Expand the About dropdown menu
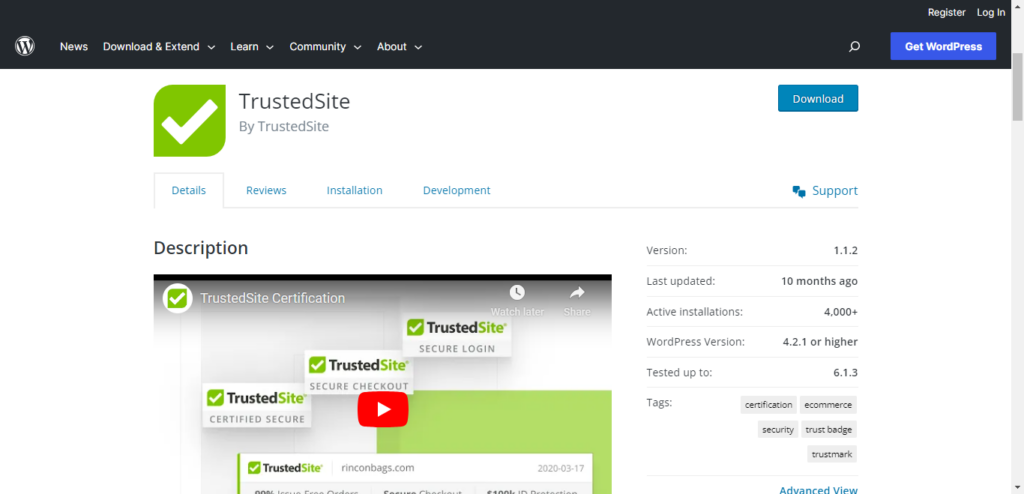This screenshot has width=1024, height=494. (399, 46)
